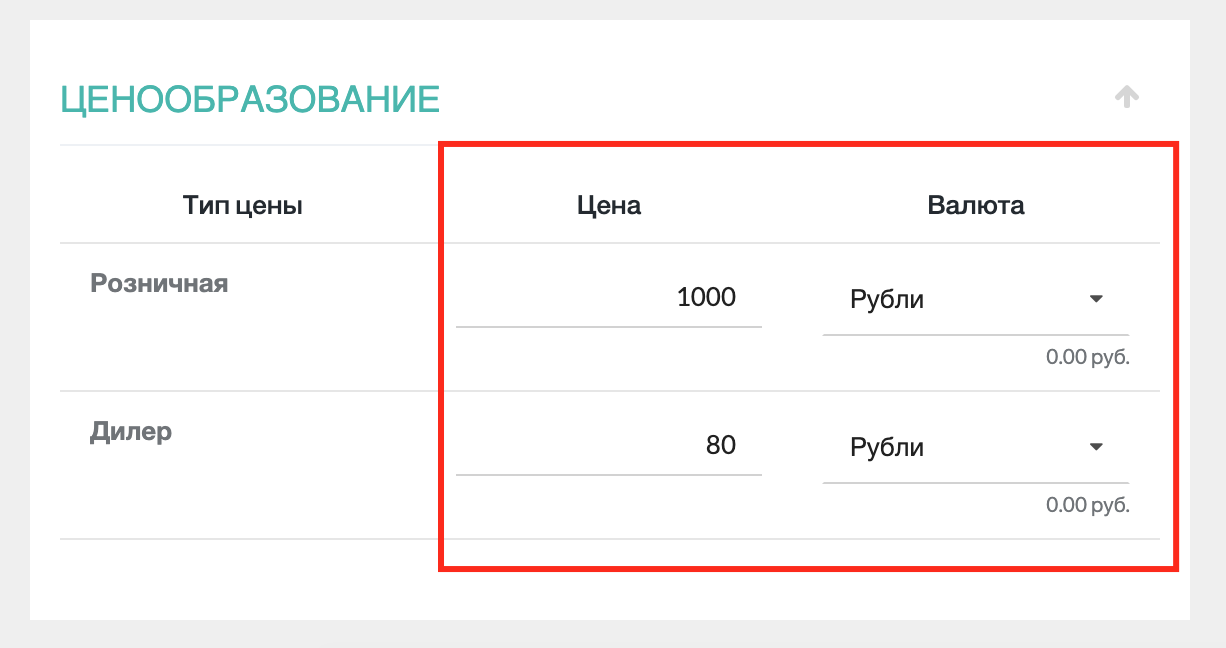
Task: Click the ЦЕНООБРАЗОВАНИЕ section title
Action: tap(250, 100)
